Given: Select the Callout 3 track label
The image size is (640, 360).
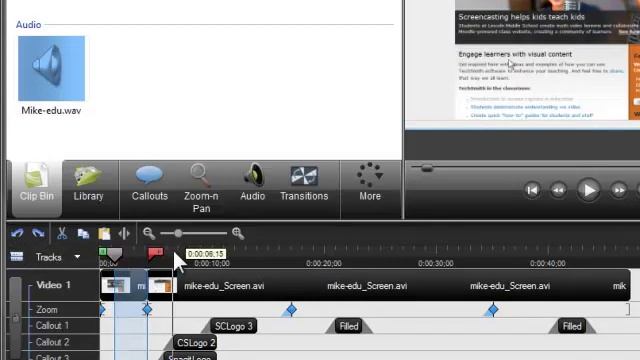Looking at the screenshot, I should pyautogui.click(x=52, y=357).
